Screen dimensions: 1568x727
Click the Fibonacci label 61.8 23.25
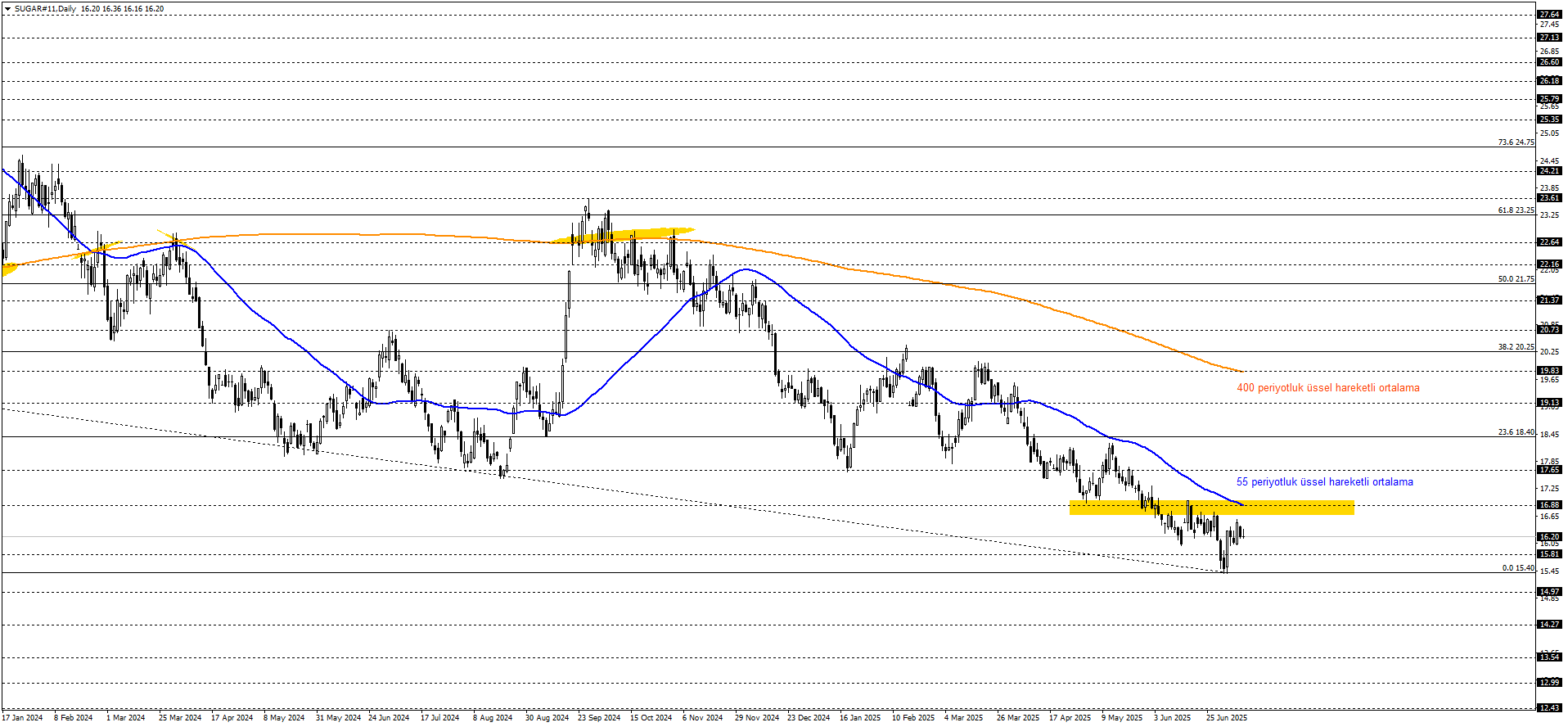tap(1516, 210)
